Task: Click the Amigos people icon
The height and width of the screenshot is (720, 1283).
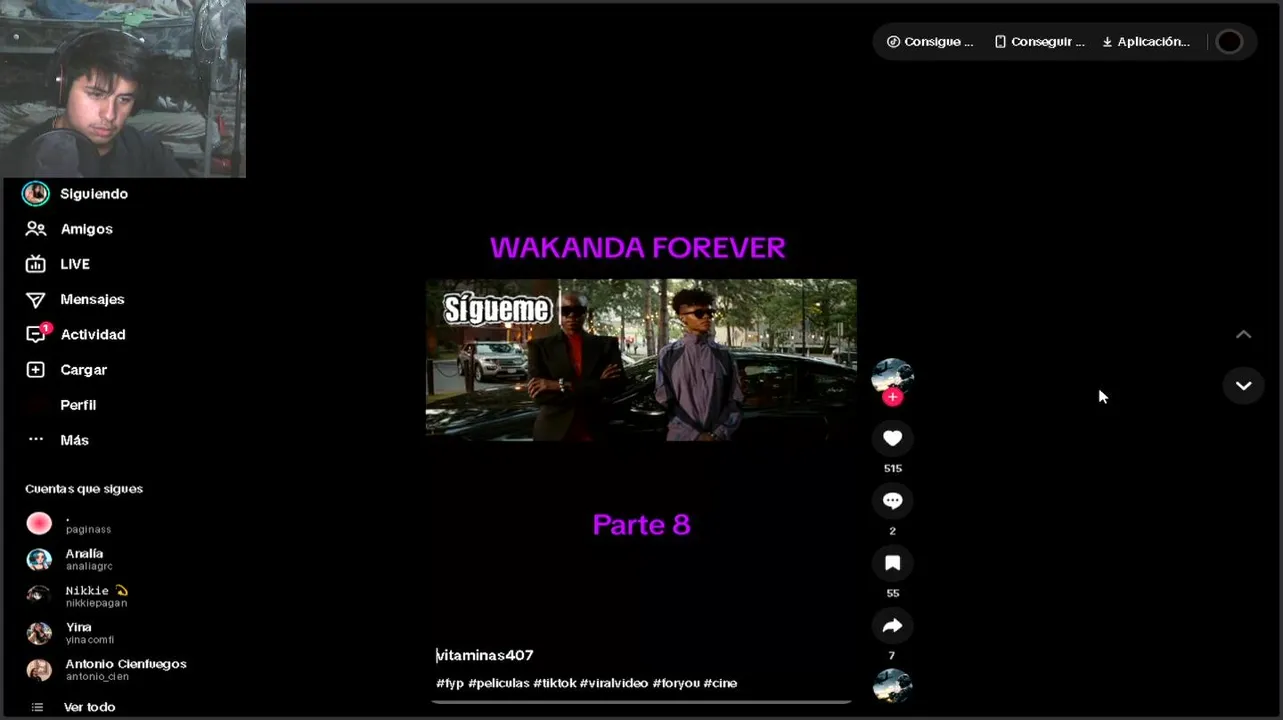Action: 36,229
